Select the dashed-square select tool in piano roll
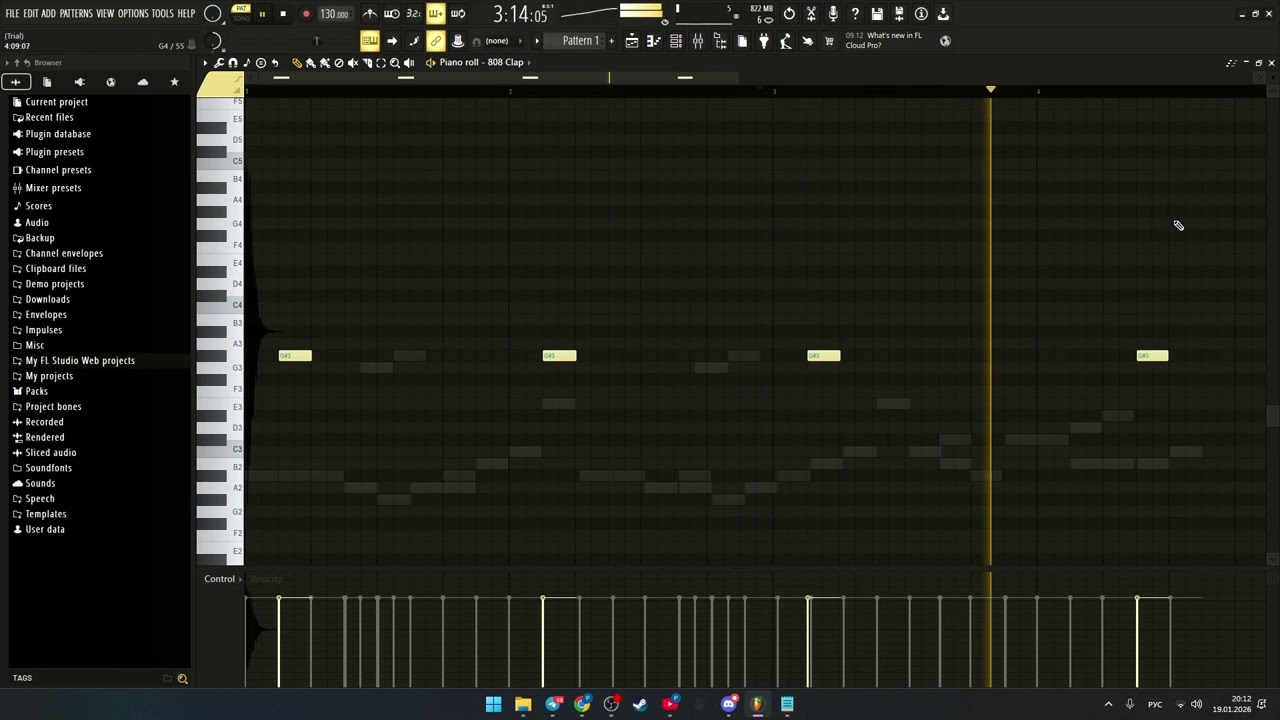 pyautogui.click(x=381, y=62)
